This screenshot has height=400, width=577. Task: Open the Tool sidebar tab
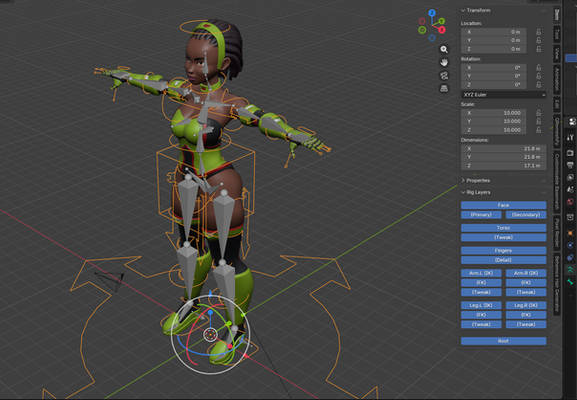[x=557, y=34]
